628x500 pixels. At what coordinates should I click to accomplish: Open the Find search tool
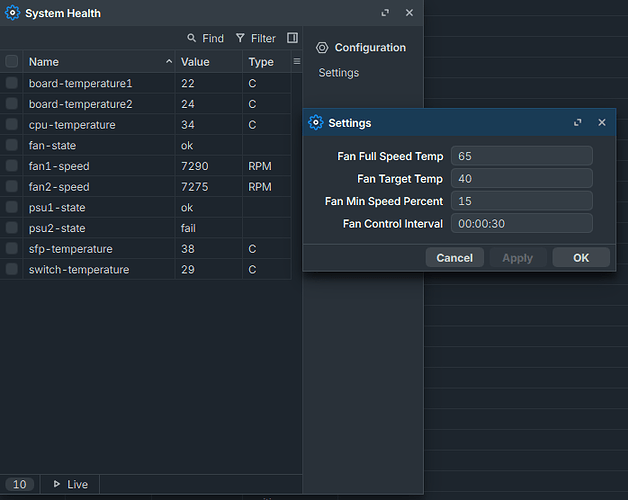(205, 38)
